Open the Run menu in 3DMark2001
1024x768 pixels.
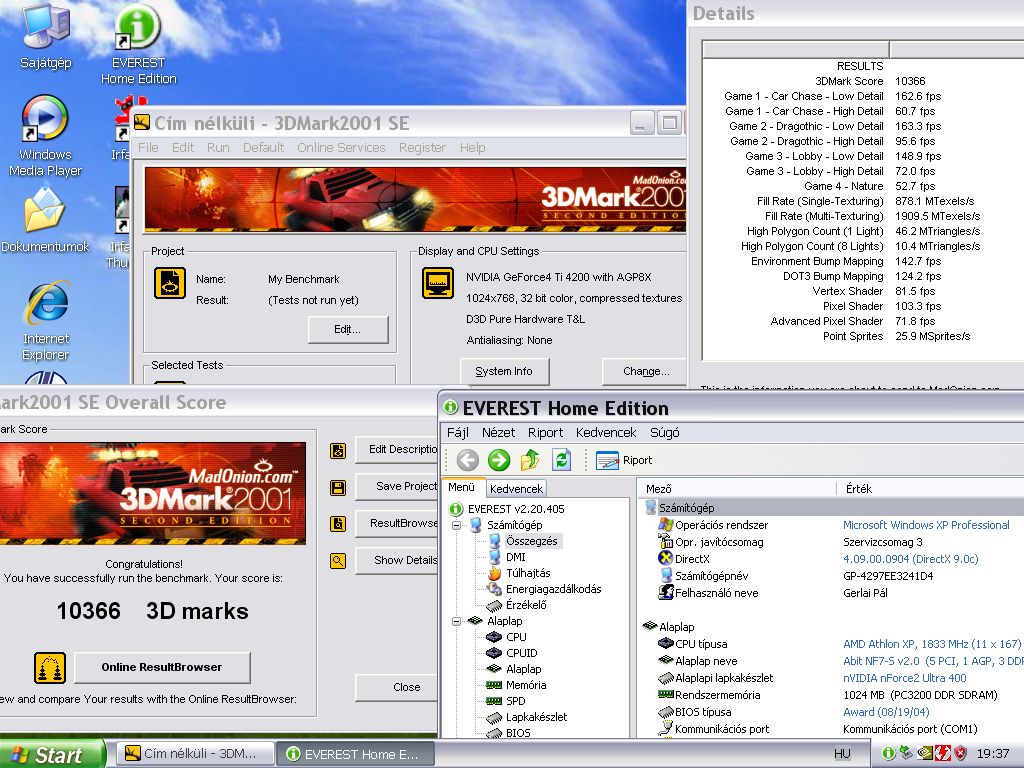(218, 148)
